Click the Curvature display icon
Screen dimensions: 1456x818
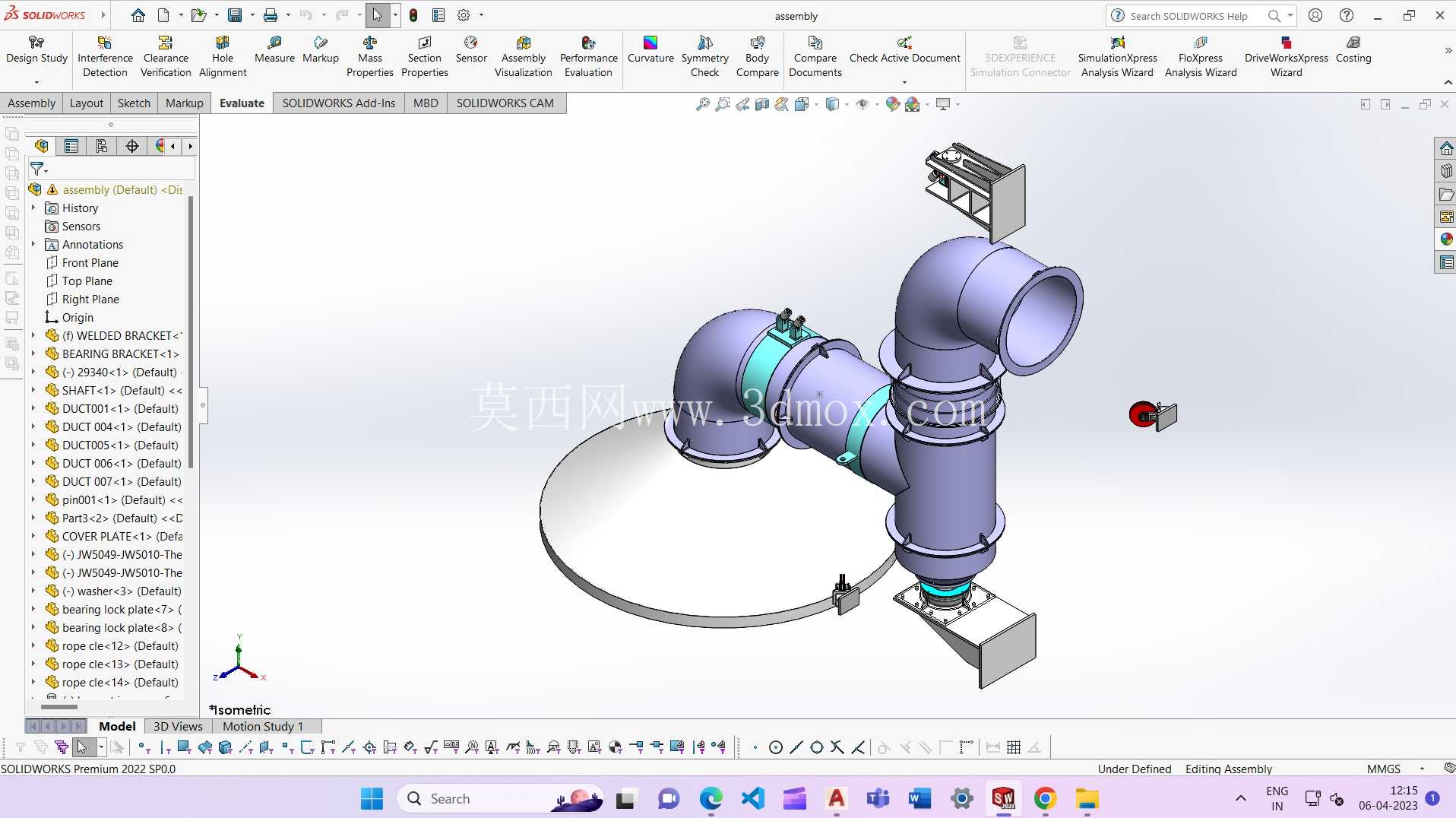point(650,43)
